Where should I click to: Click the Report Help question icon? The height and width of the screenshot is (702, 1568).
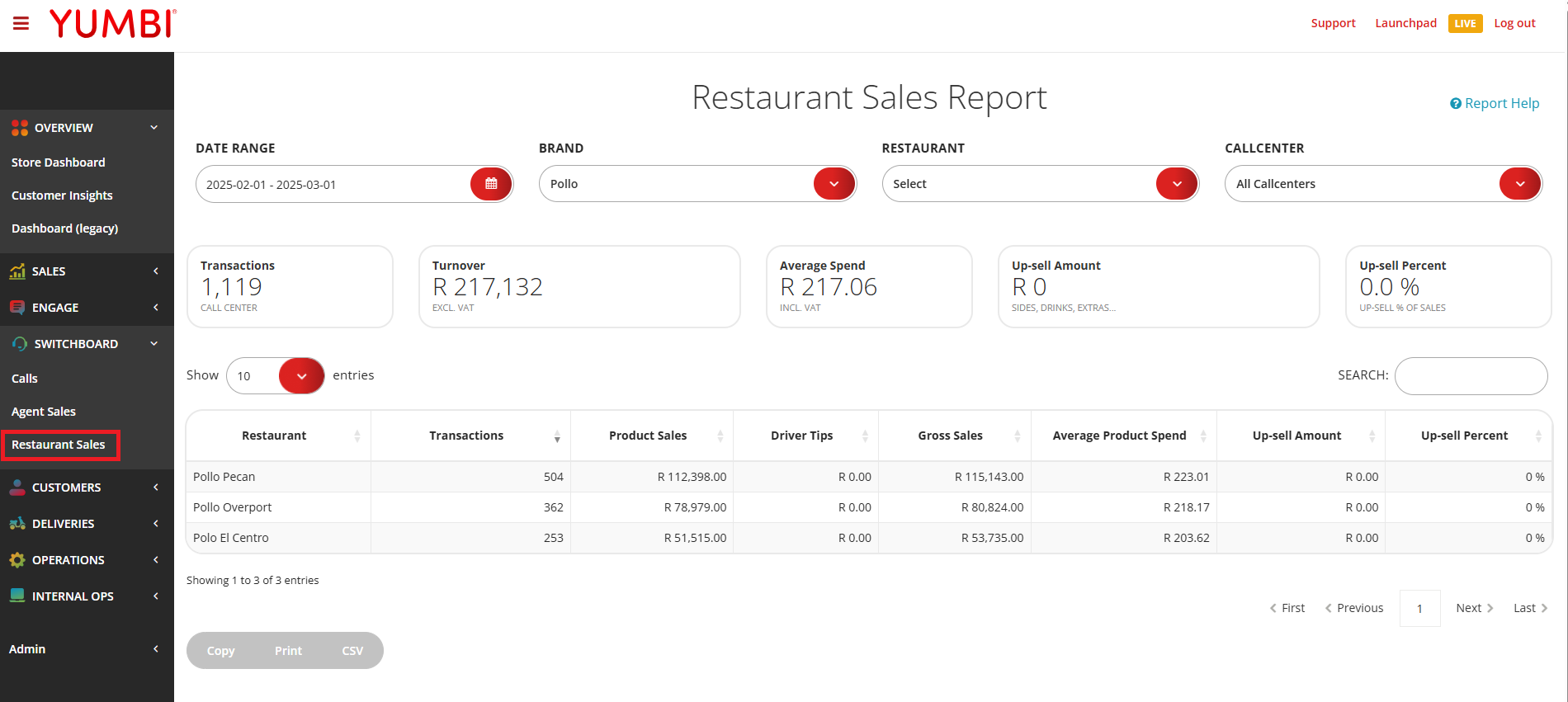[1456, 103]
